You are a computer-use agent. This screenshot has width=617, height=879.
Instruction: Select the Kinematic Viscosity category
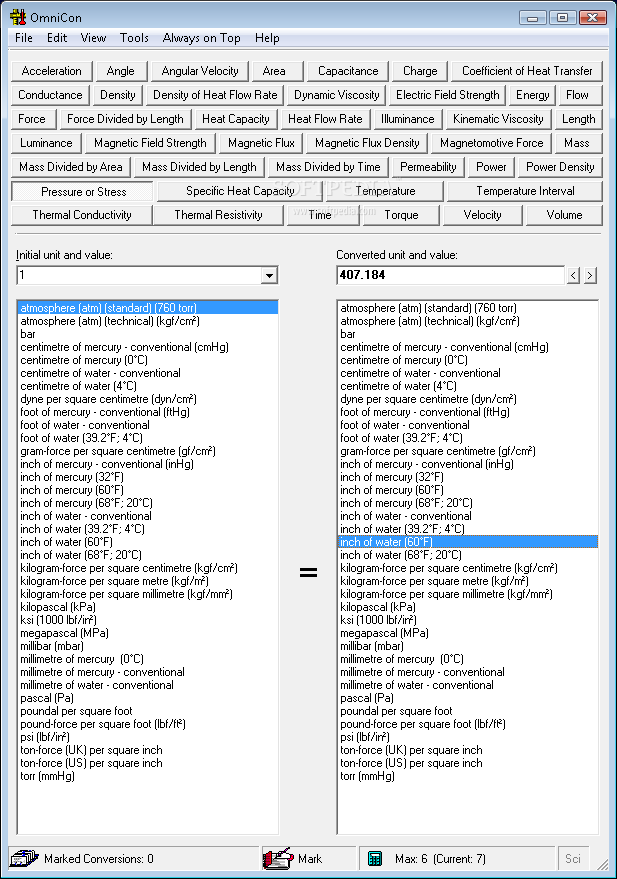pos(498,119)
